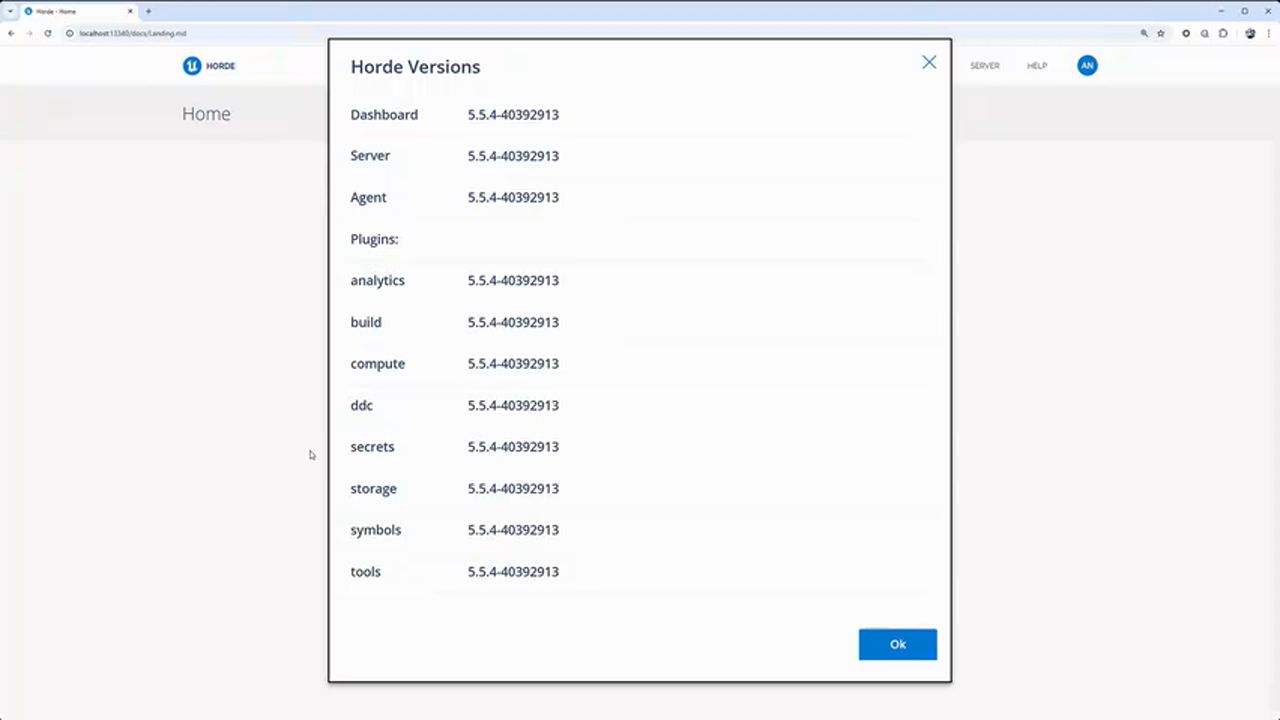Click the Home page heading
Viewport: 1280px width, 720px height.
pyautogui.click(x=206, y=113)
